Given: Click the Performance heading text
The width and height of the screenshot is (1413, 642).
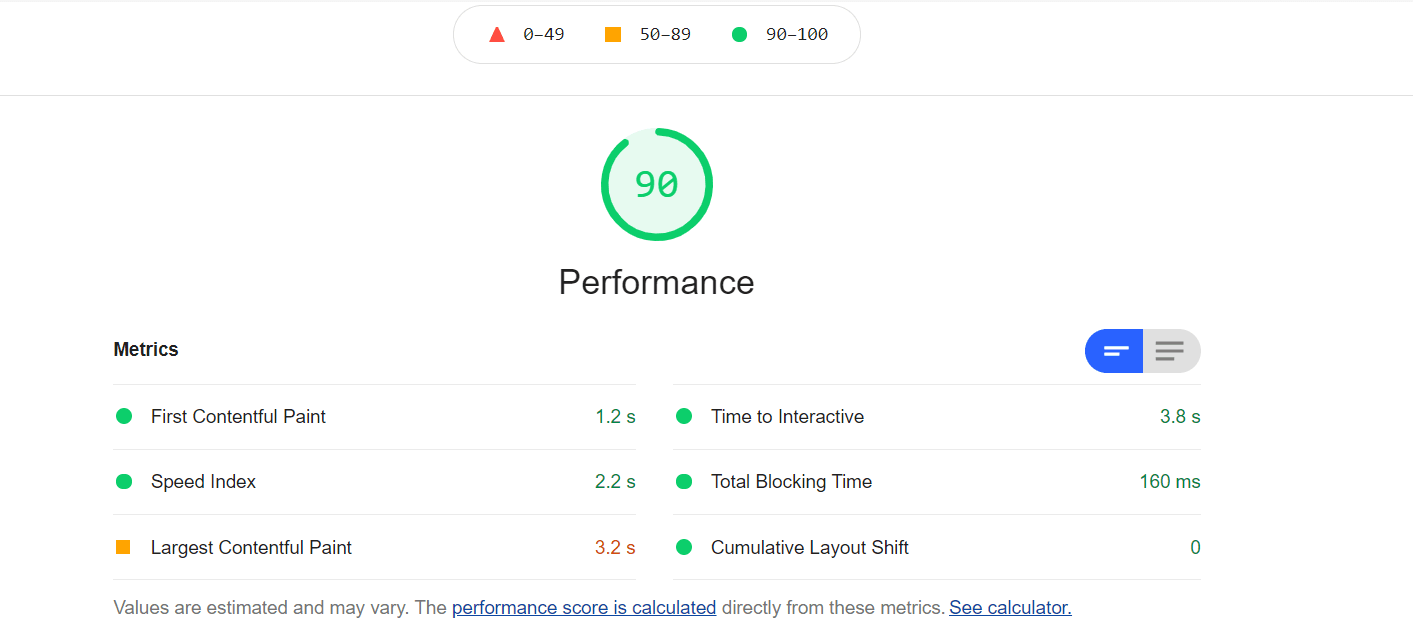Looking at the screenshot, I should [656, 282].
